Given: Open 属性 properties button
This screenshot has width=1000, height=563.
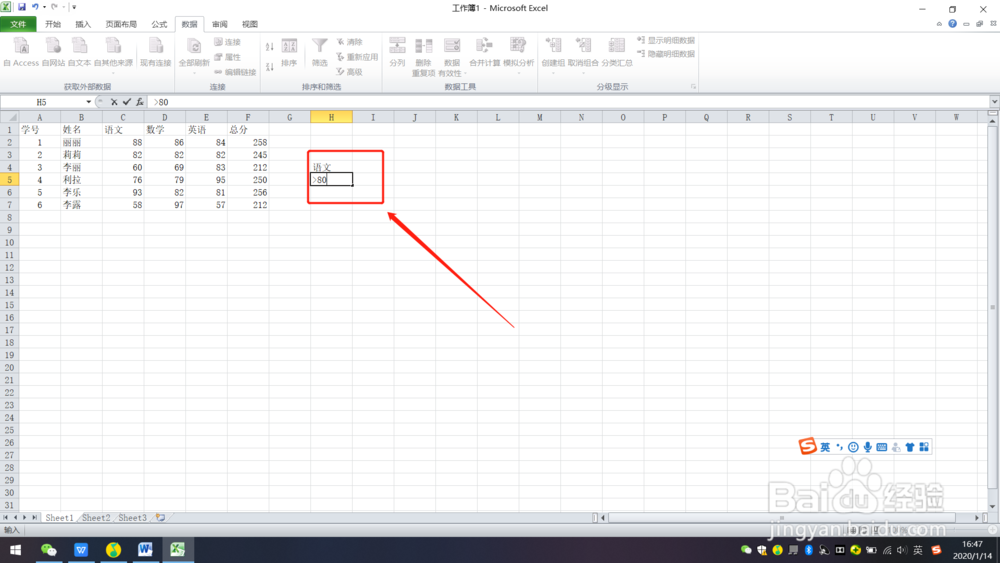Looking at the screenshot, I should click(x=228, y=57).
